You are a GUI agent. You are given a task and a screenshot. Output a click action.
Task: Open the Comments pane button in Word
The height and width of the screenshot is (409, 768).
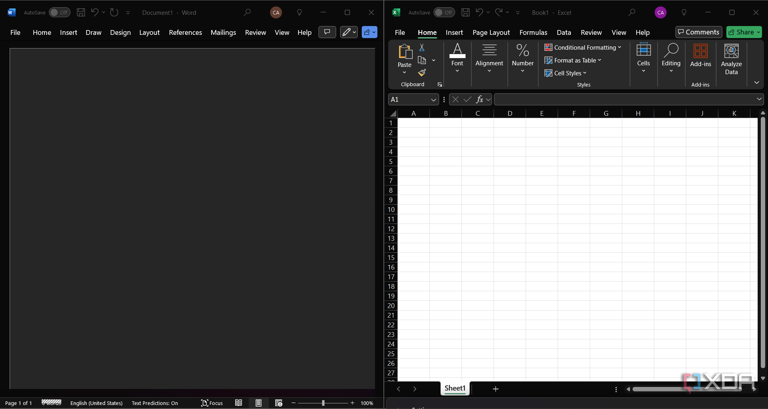(x=327, y=32)
